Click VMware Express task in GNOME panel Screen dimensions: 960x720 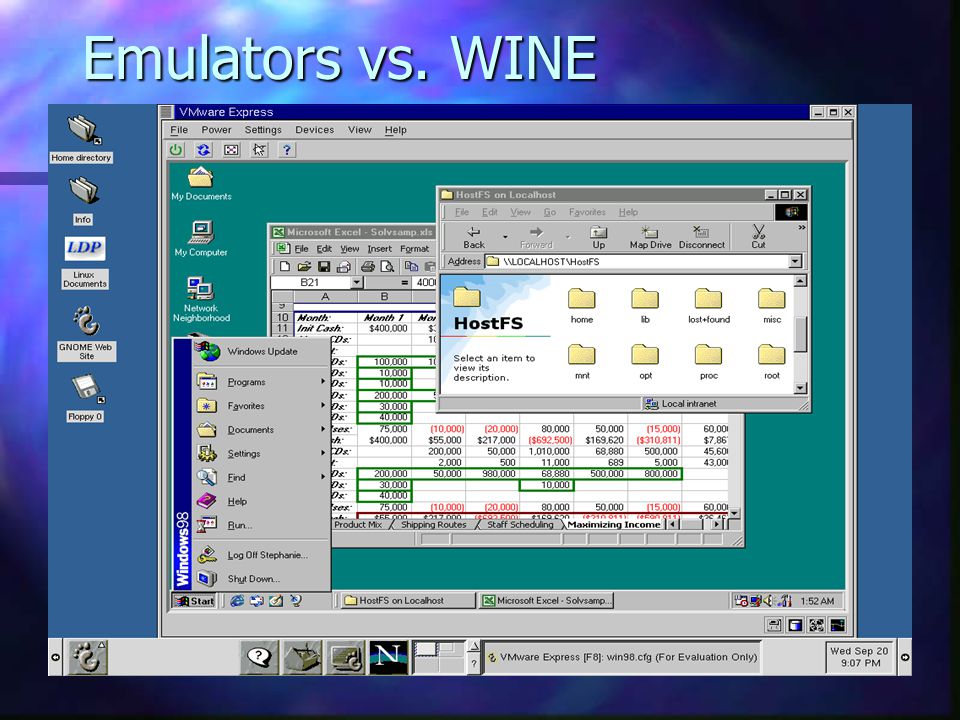(622, 657)
